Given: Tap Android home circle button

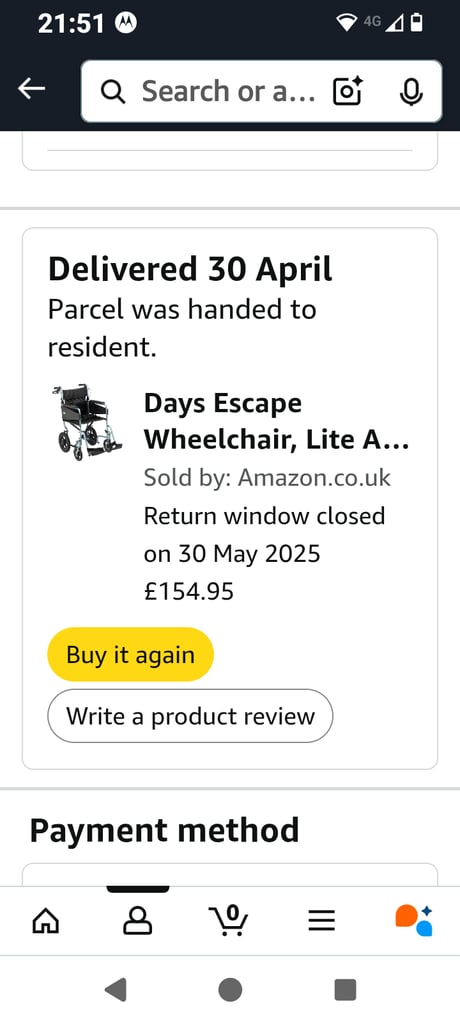Looking at the screenshot, I should click(x=230, y=990).
